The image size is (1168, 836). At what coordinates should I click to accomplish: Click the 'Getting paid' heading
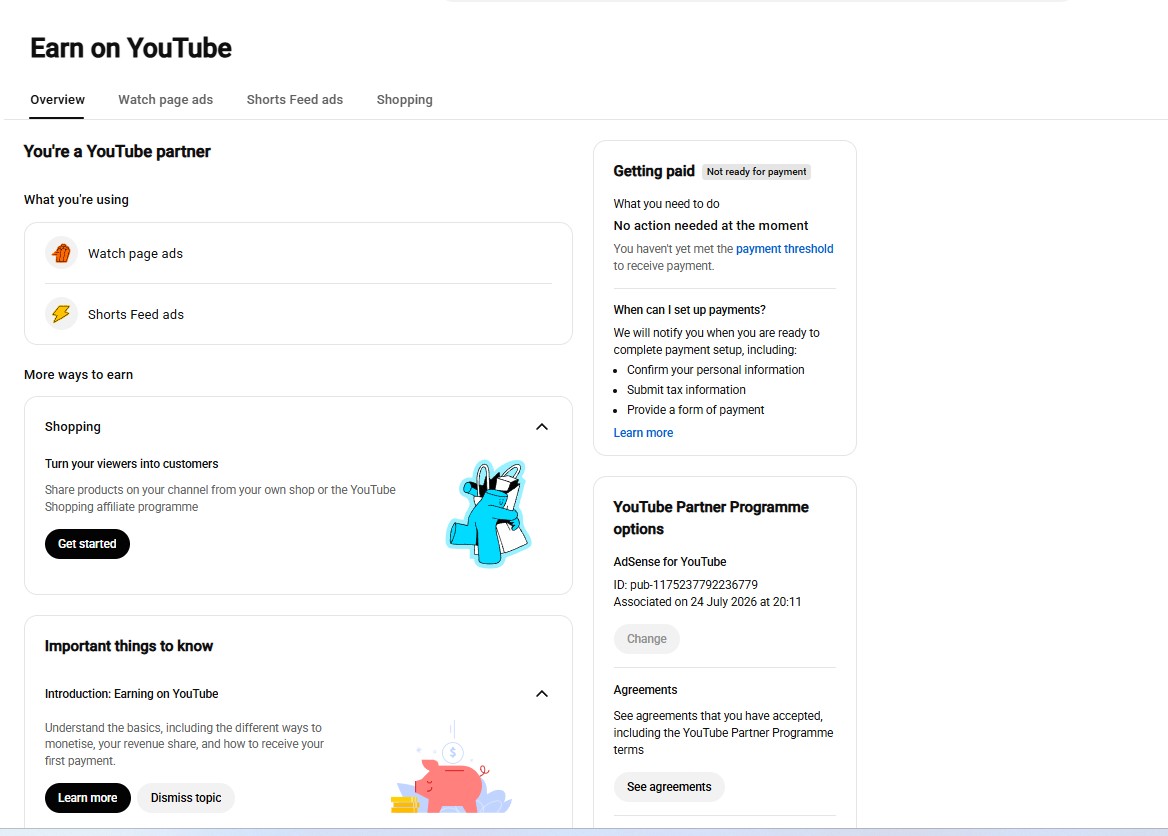pos(653,171)
